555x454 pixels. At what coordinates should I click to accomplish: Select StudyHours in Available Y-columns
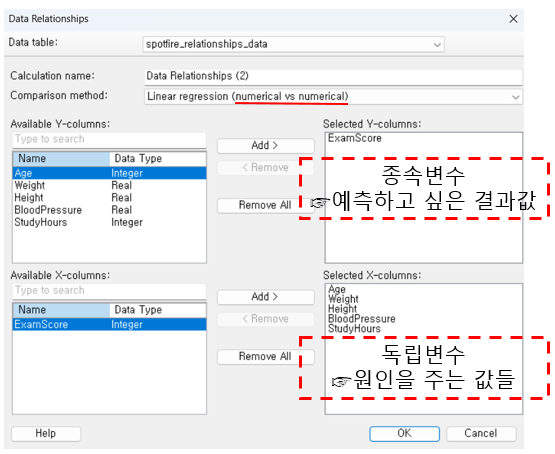[109, 223]
